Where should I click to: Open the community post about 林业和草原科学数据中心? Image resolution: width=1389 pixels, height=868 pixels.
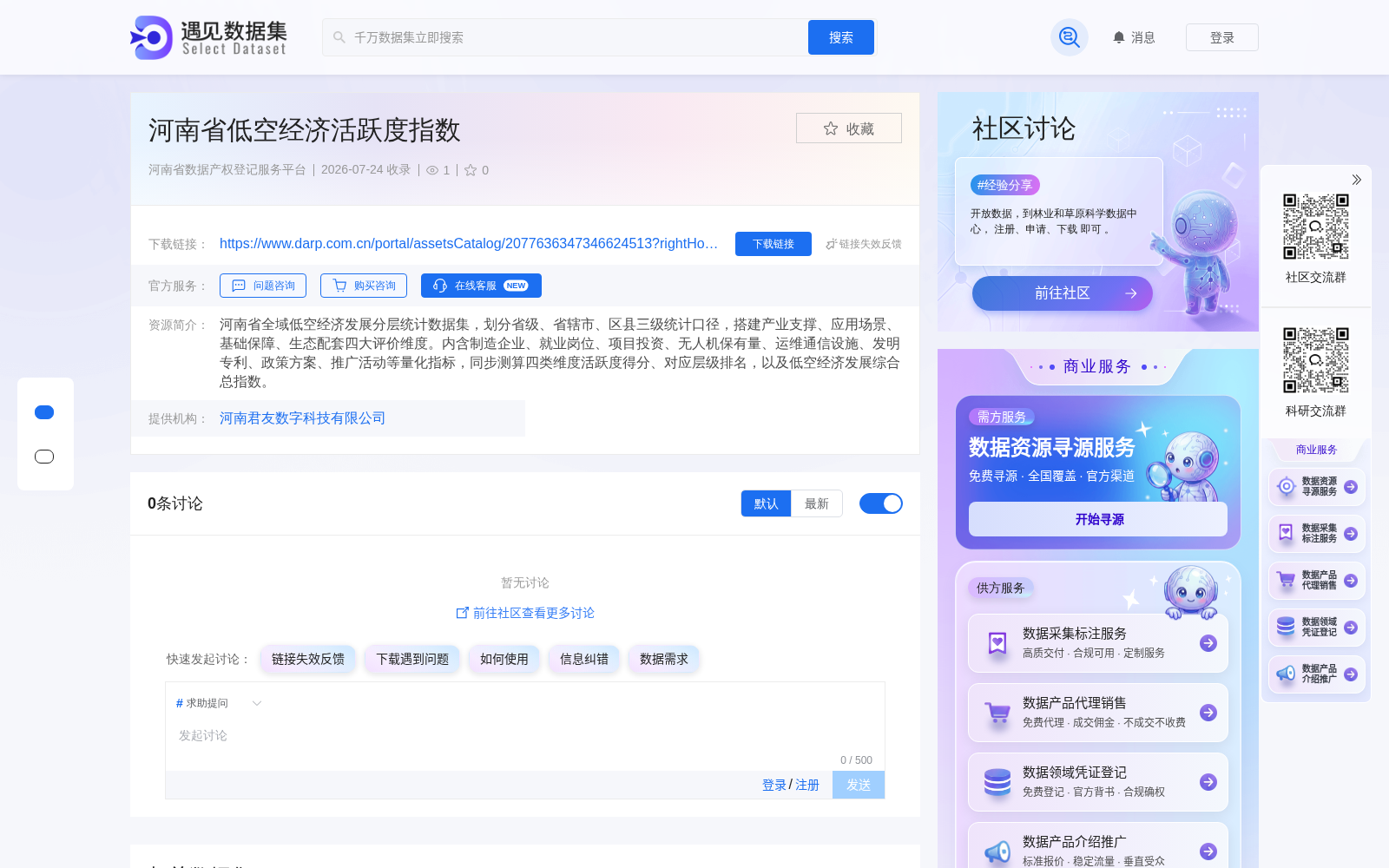[1055, 221]
